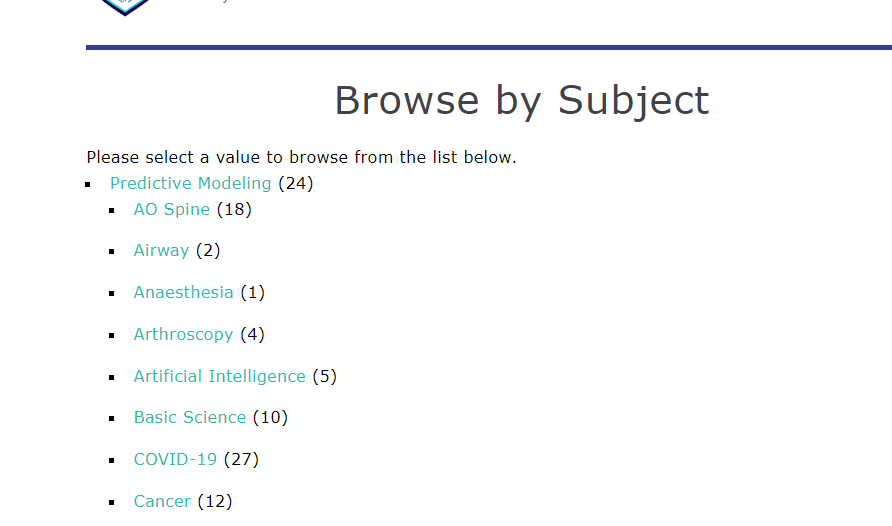The image size is (892, 526).
Task: Click the 'Please select a value' instruction text
Action: coord(302,157)
